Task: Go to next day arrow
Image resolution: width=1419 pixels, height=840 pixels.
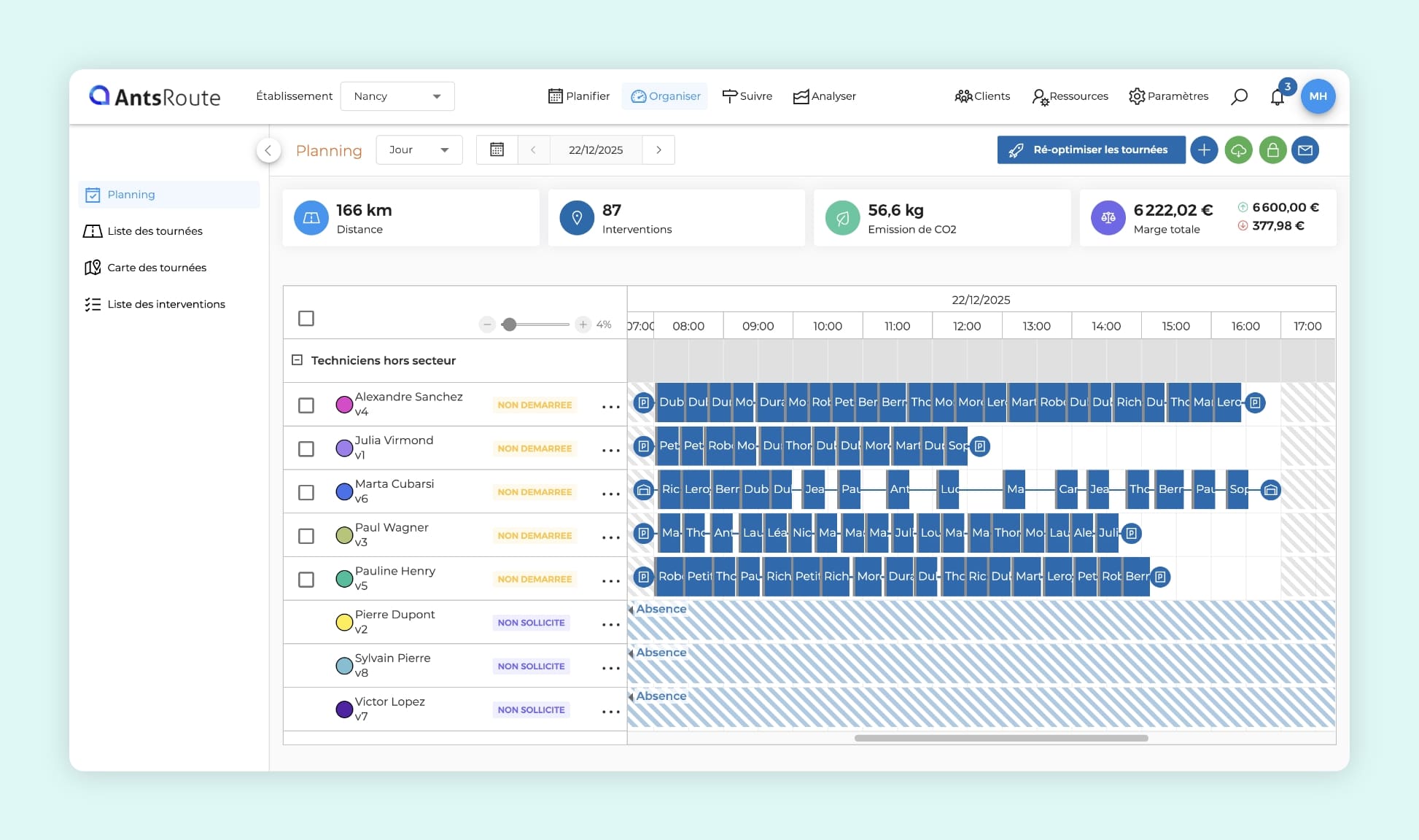Action: coord(658,149)
